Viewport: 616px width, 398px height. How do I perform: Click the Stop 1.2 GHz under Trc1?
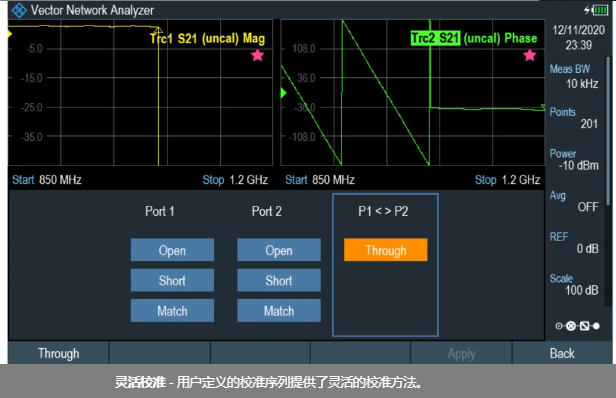[x=235, y=180]
